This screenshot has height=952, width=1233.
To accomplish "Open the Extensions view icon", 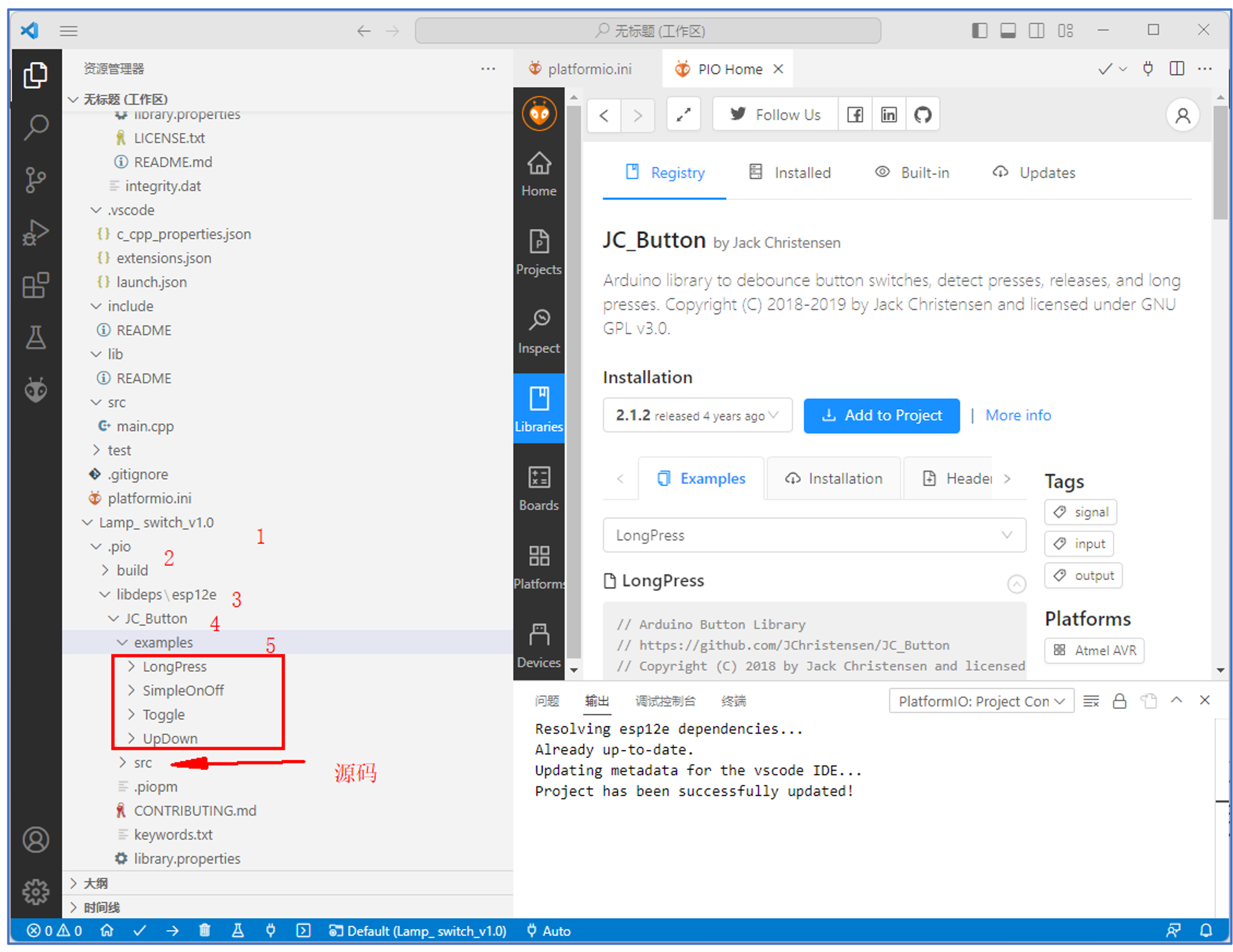I will pos(36,285).
